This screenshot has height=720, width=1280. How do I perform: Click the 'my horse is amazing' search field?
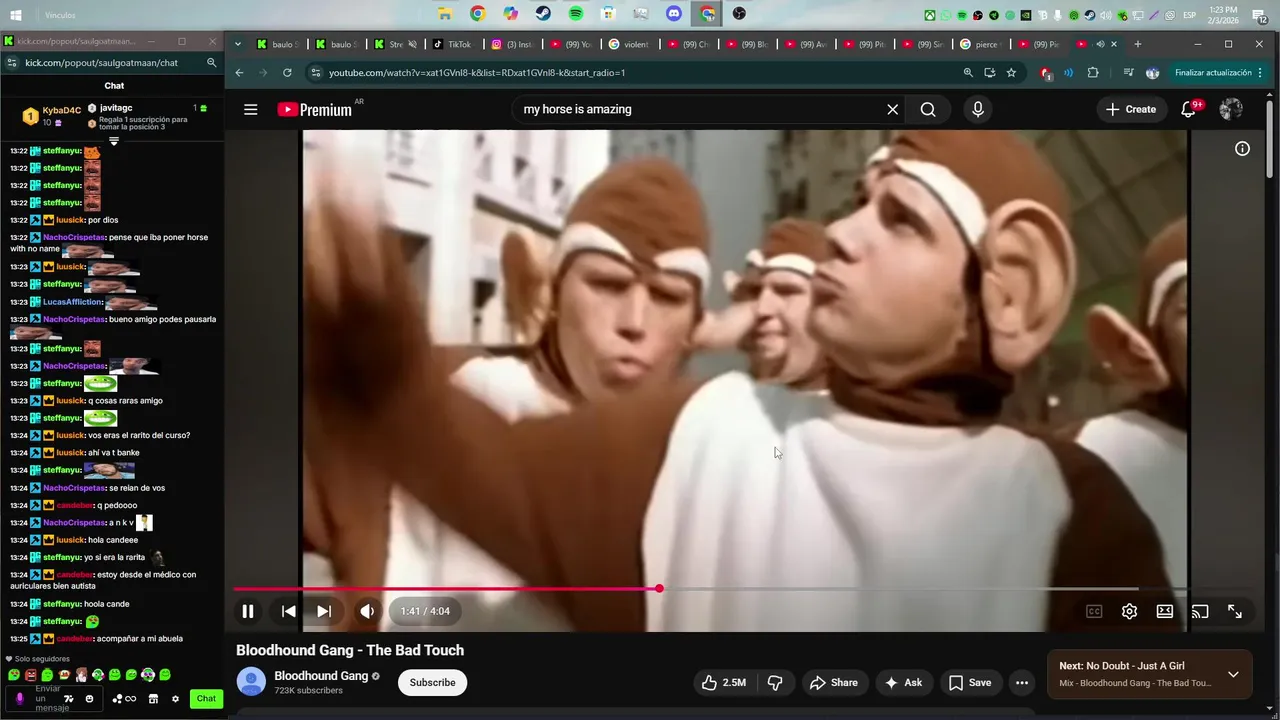click(695, 109)
